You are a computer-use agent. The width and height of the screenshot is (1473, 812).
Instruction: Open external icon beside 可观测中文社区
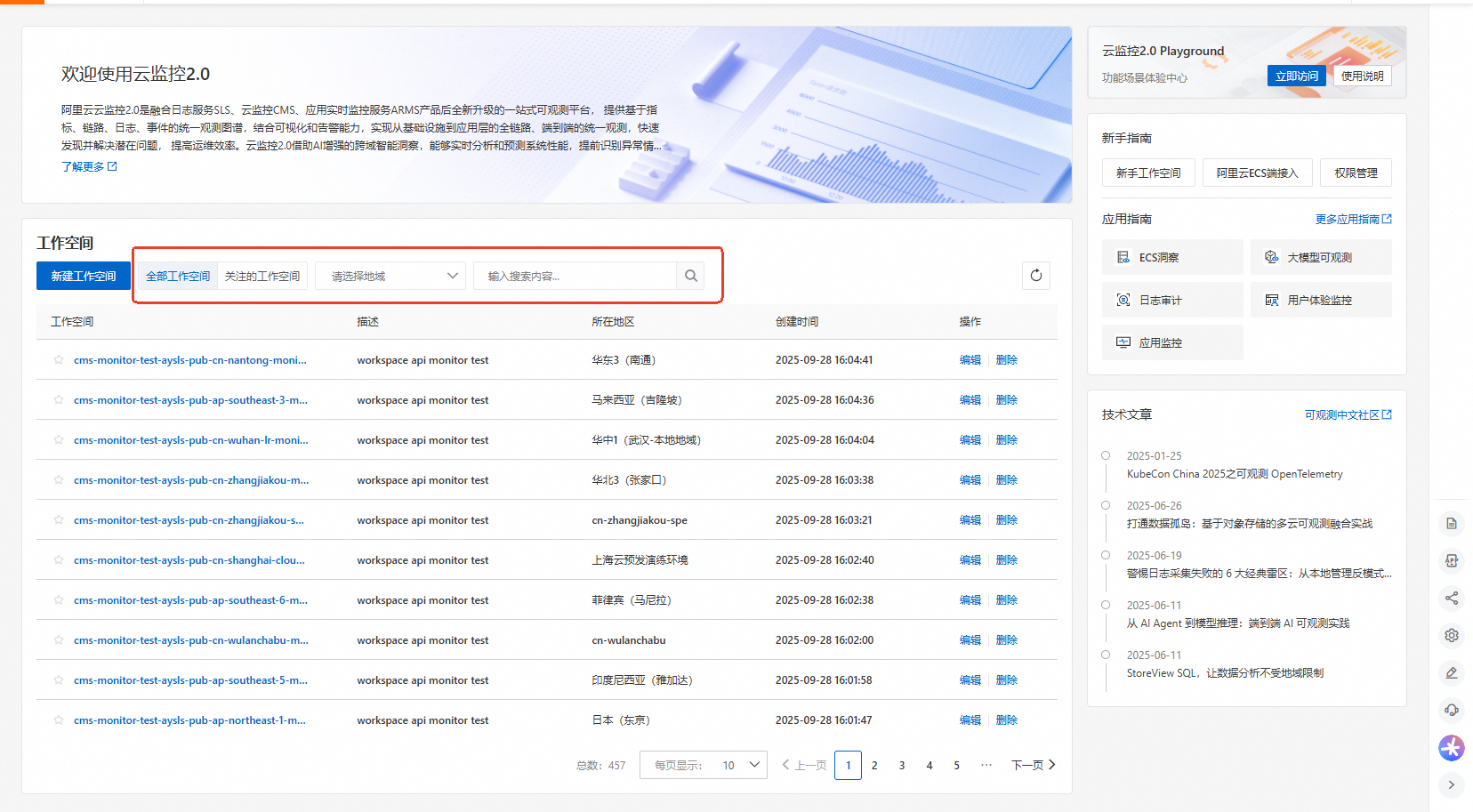coord(1387,414)
